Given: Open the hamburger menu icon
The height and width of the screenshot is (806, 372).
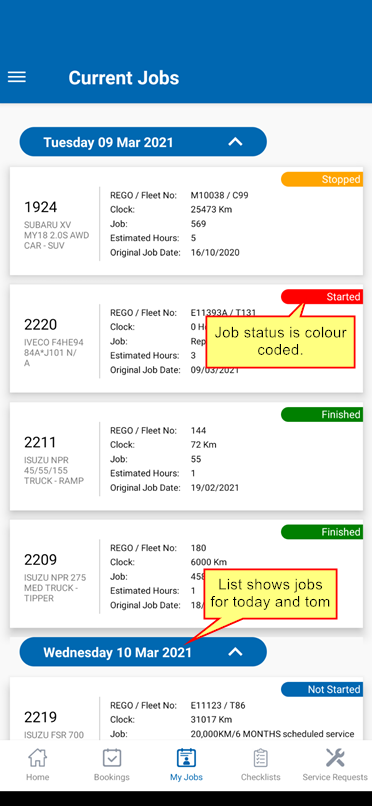Looking at the screenshot, I should (16, 77).
